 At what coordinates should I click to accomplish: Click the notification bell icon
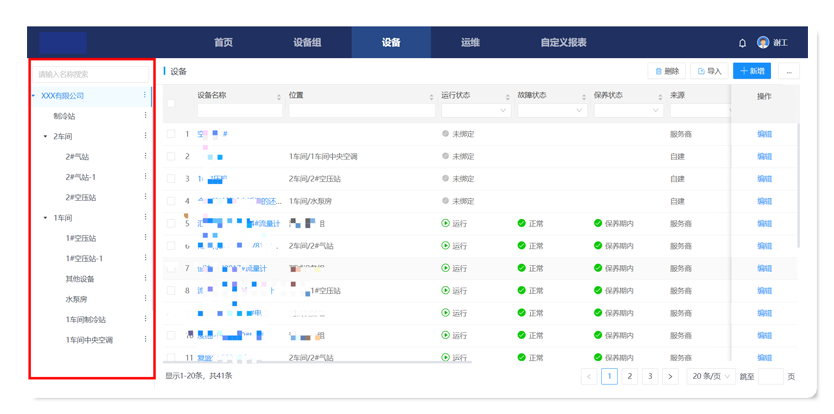(742, 43)
